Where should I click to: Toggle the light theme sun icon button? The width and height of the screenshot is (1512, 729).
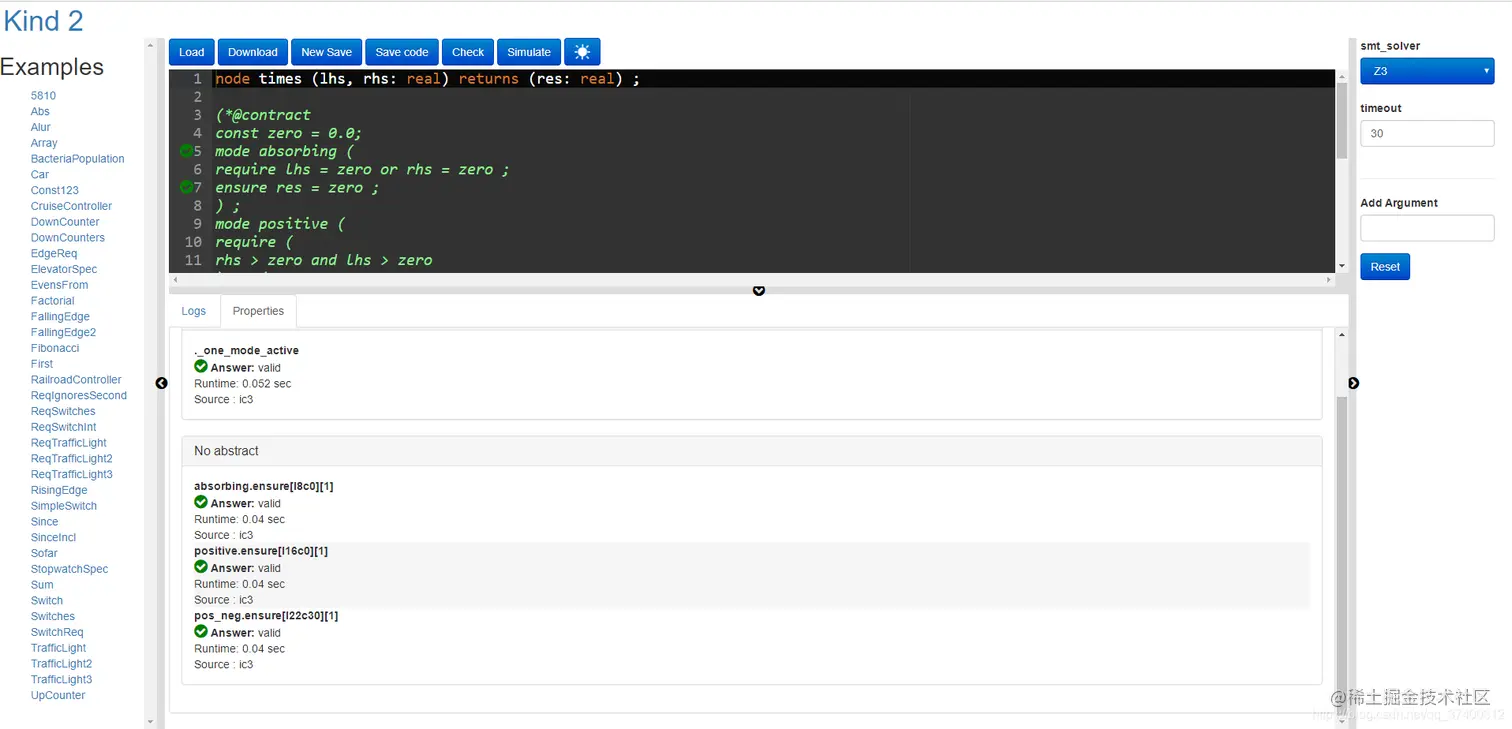pos(582,52)
